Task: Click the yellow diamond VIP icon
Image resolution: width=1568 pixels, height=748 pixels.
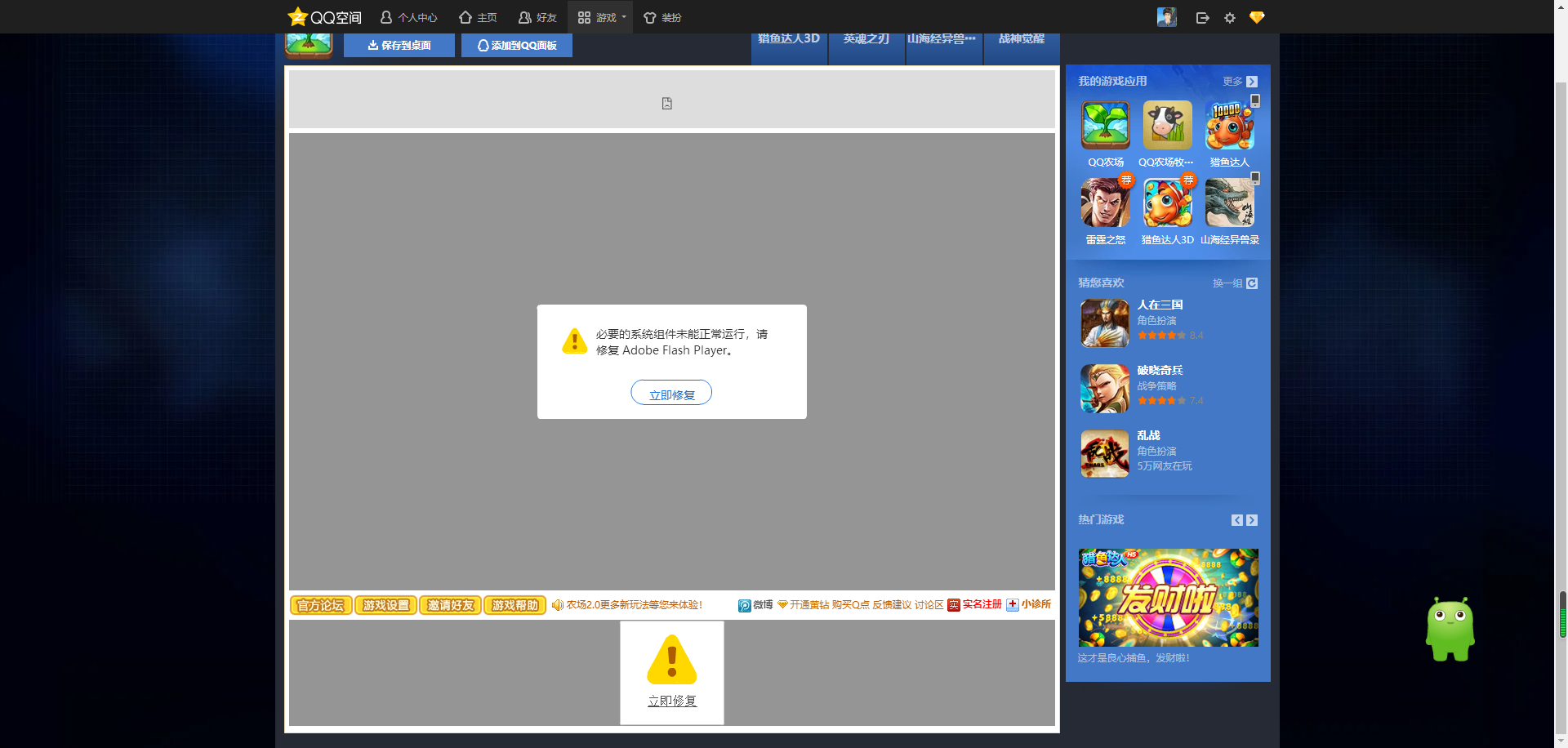Action: 1257,17
